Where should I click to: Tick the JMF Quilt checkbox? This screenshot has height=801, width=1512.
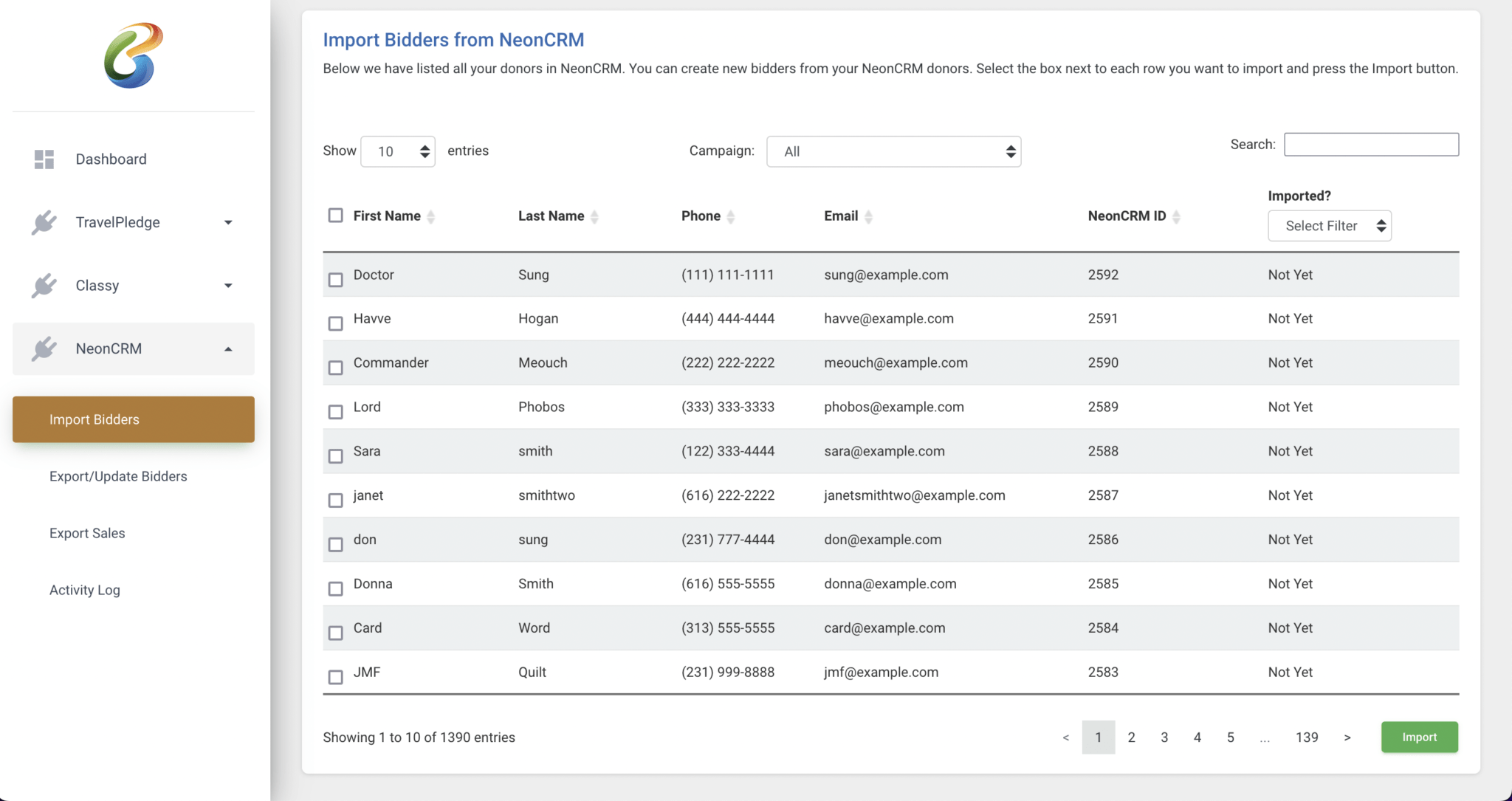click(x=336, y=677)
